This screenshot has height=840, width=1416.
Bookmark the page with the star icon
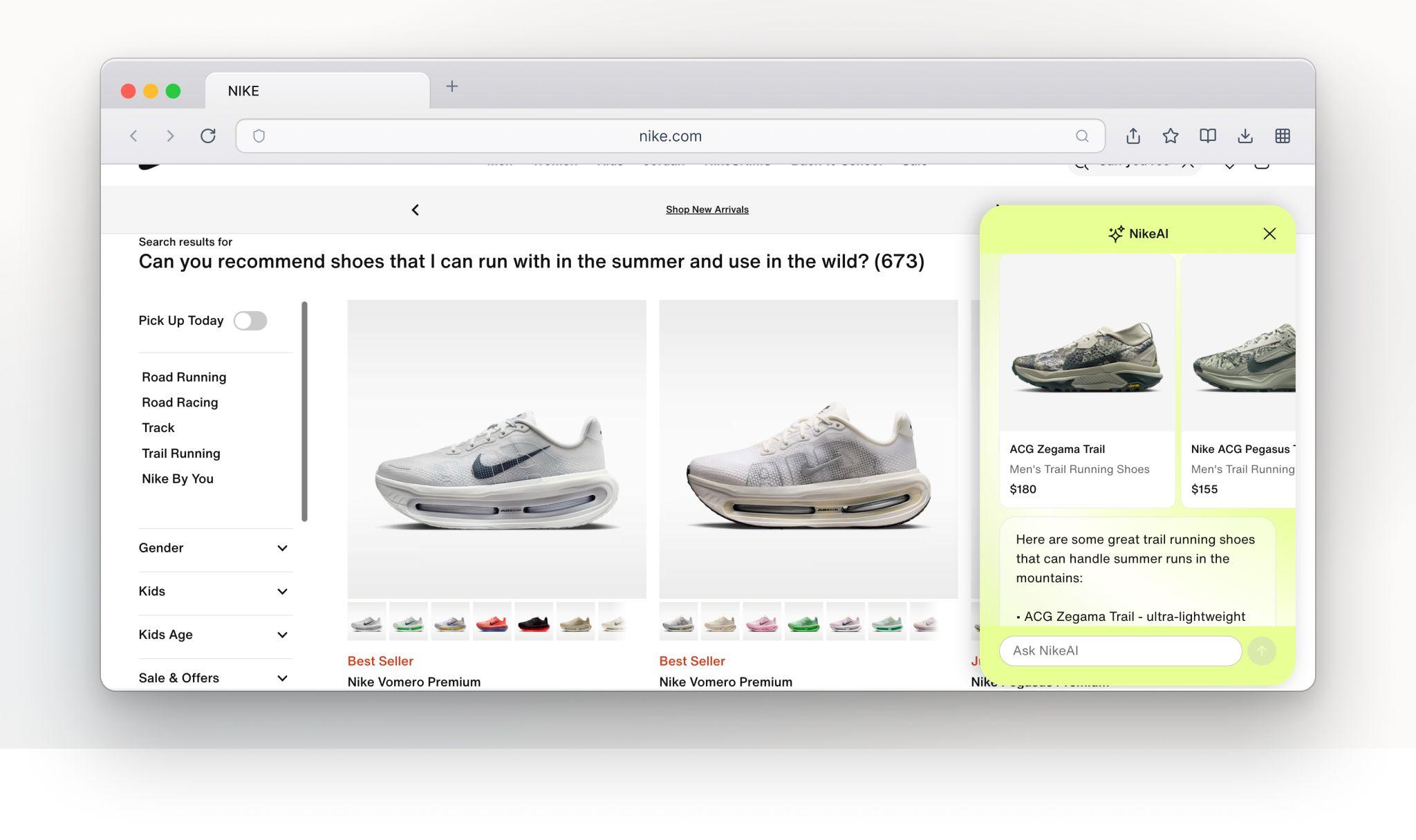click(1171, 136)
